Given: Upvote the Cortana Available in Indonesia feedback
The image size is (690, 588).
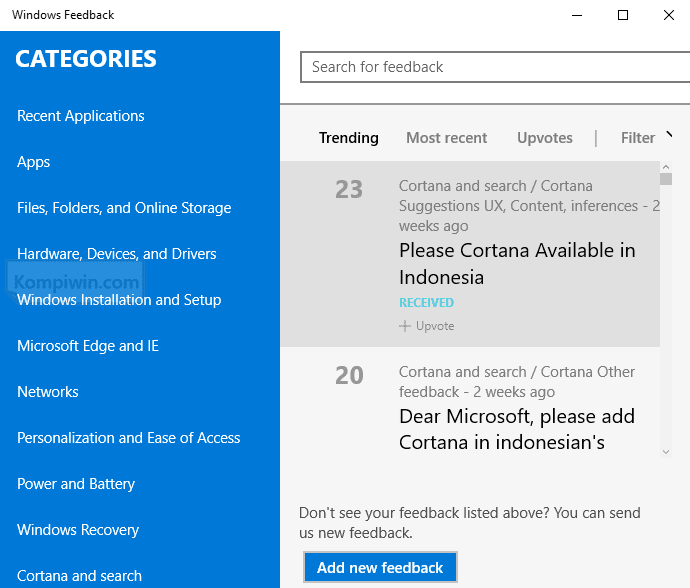Looking at the screenshot, I should click(426, 326).
